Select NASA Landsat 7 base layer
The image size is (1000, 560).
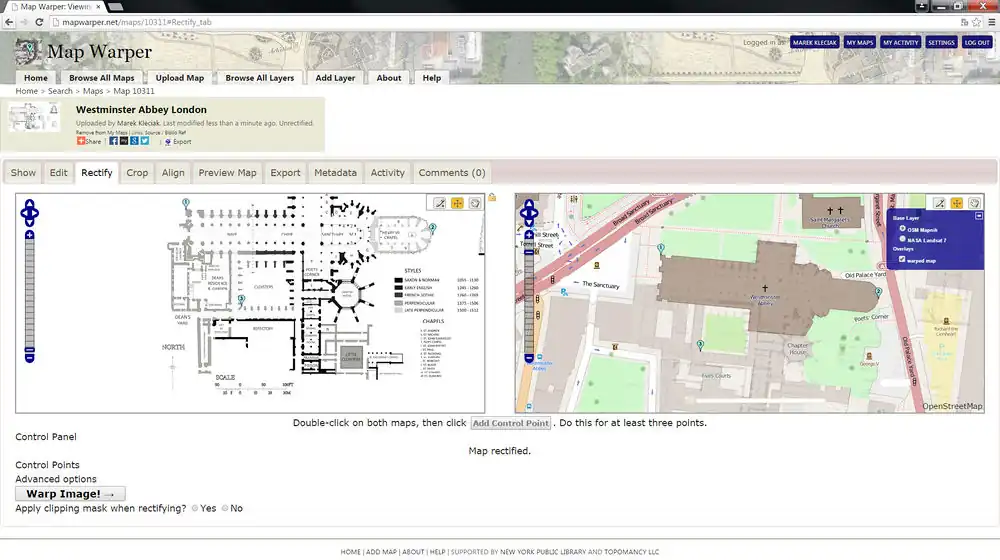pos(904,240)
